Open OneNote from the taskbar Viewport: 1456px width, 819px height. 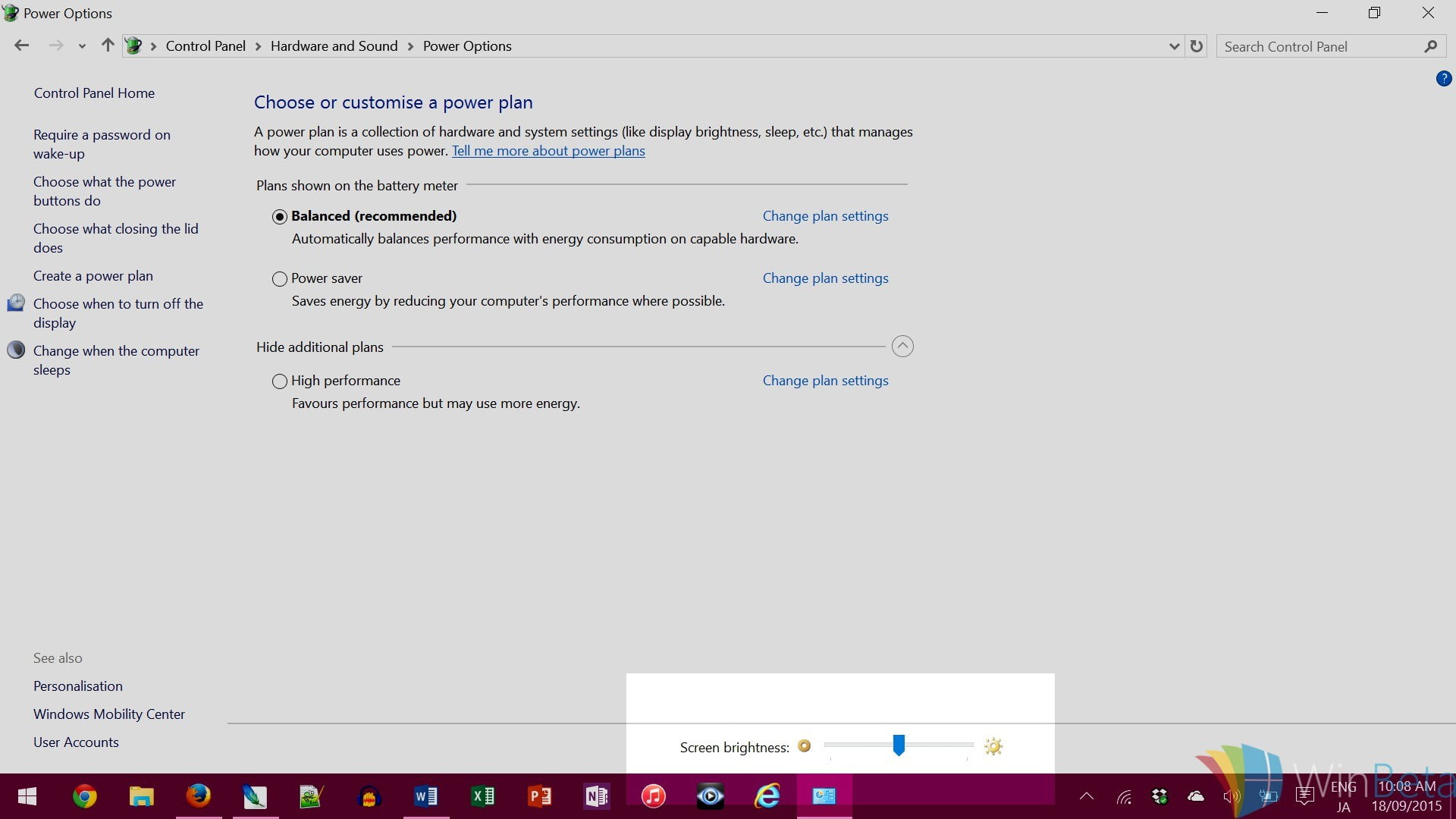coord(597,795)
